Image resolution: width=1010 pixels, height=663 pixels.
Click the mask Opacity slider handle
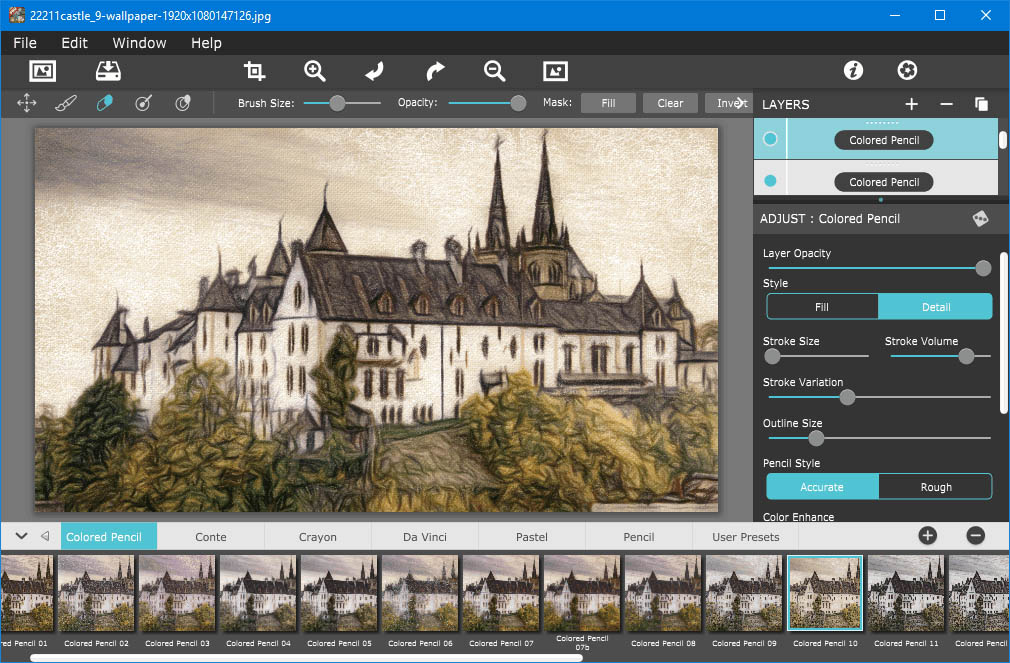(x=518, y=103)
